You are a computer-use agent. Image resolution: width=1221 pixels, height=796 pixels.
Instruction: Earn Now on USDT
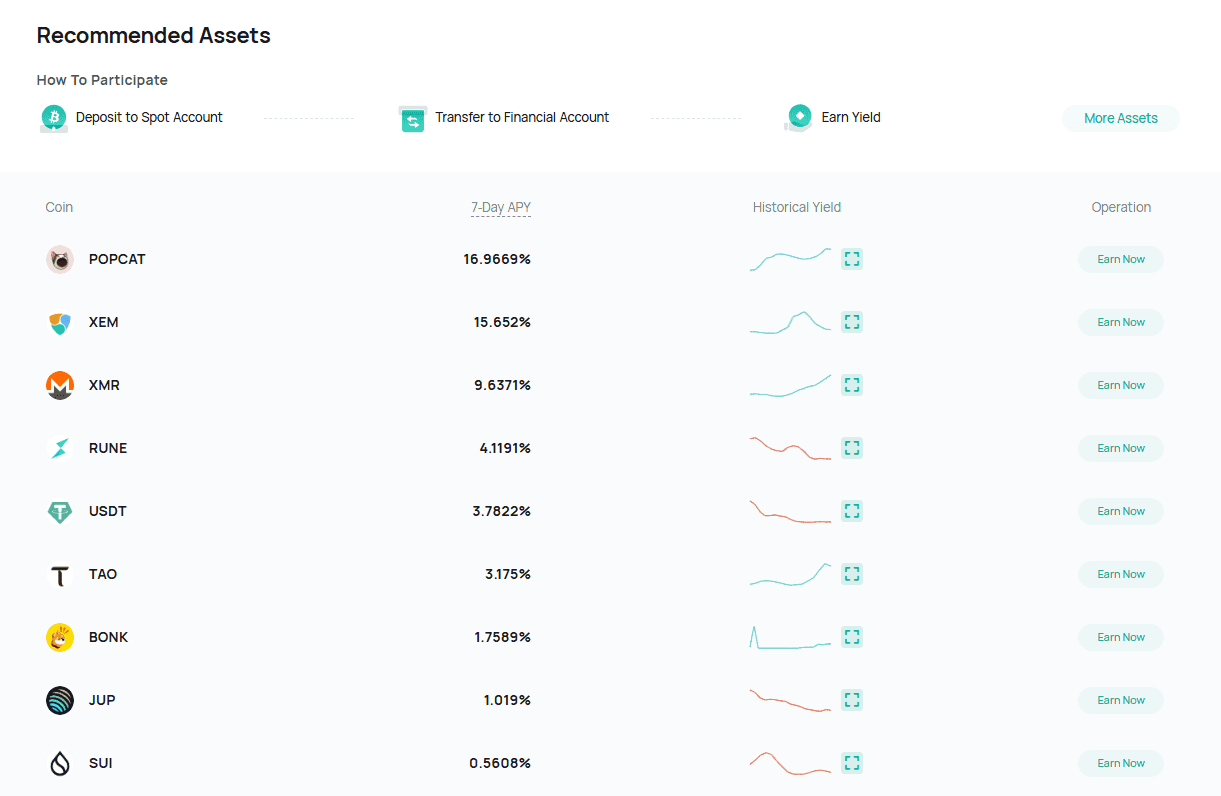pos(1121,511)
